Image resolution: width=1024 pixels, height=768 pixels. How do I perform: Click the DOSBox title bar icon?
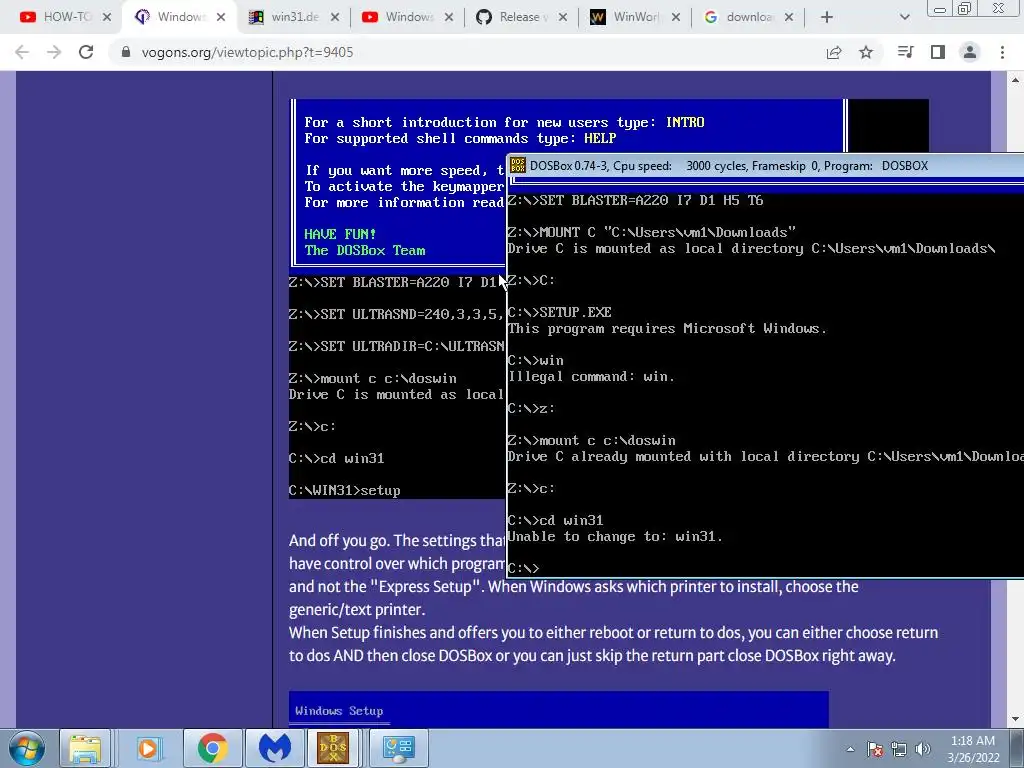pos(518,166)
